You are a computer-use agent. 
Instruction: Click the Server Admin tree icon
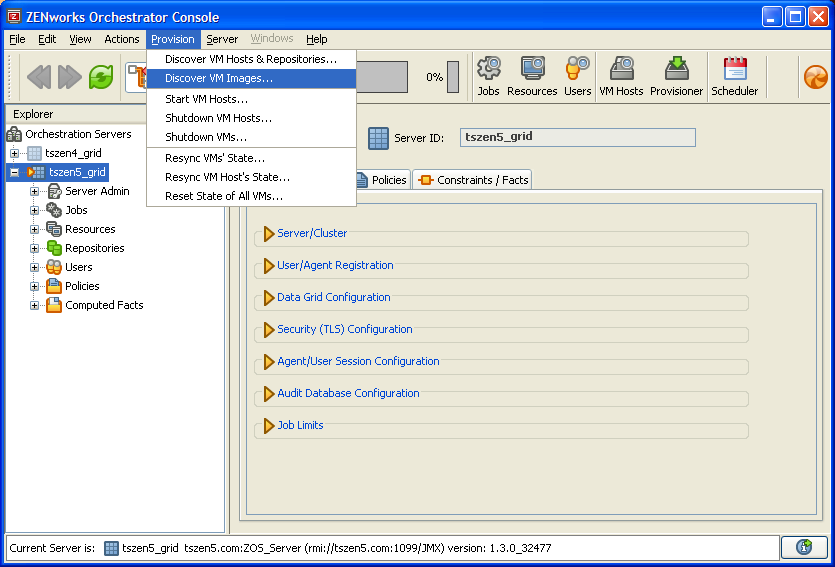pos(54,191)
